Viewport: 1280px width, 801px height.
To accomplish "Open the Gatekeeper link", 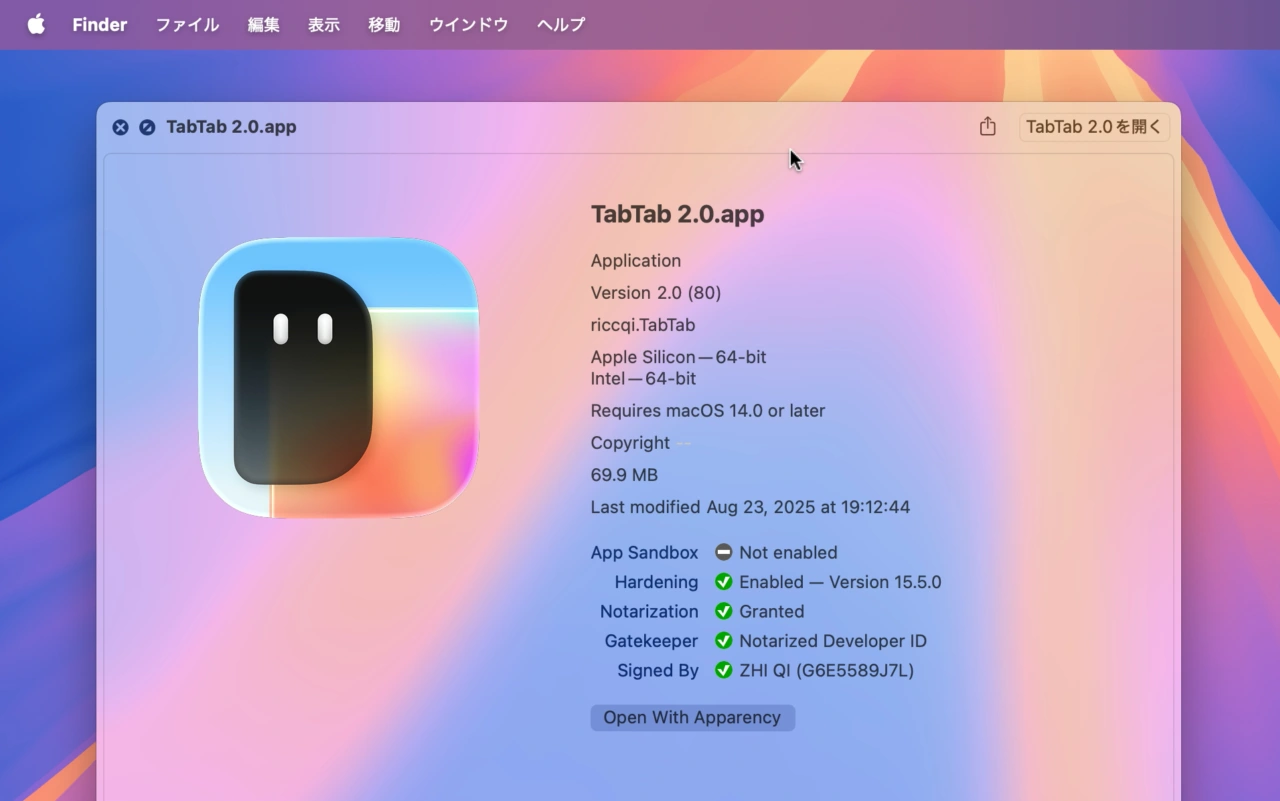I will 651,640.
